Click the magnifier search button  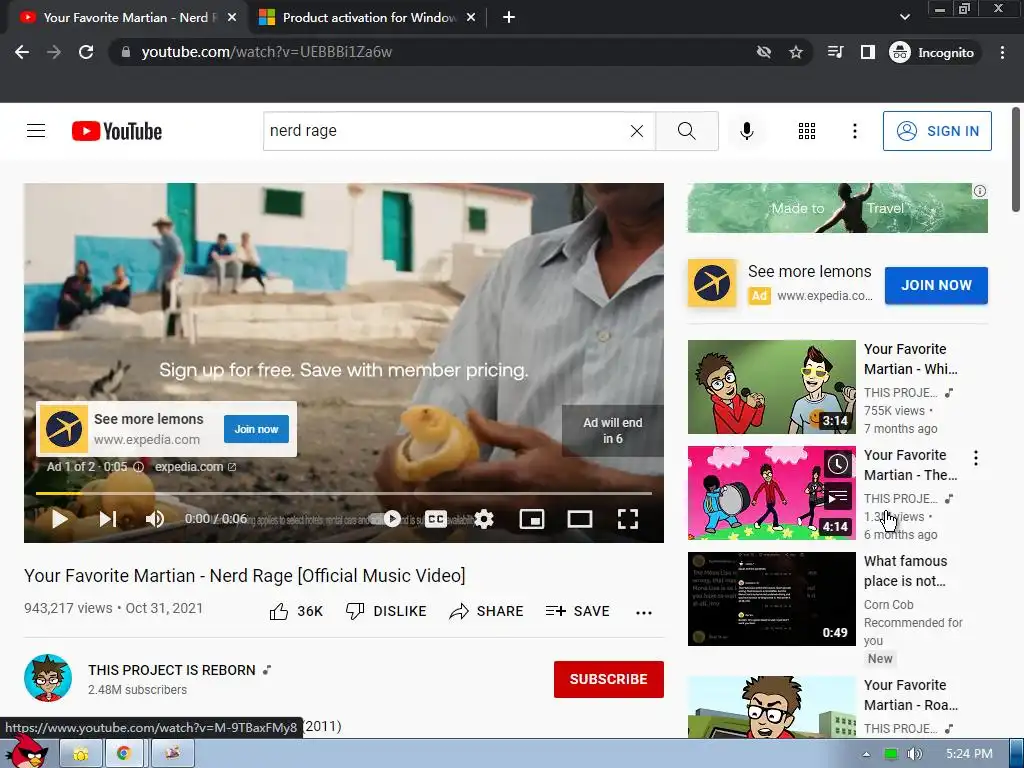[686, 131]
